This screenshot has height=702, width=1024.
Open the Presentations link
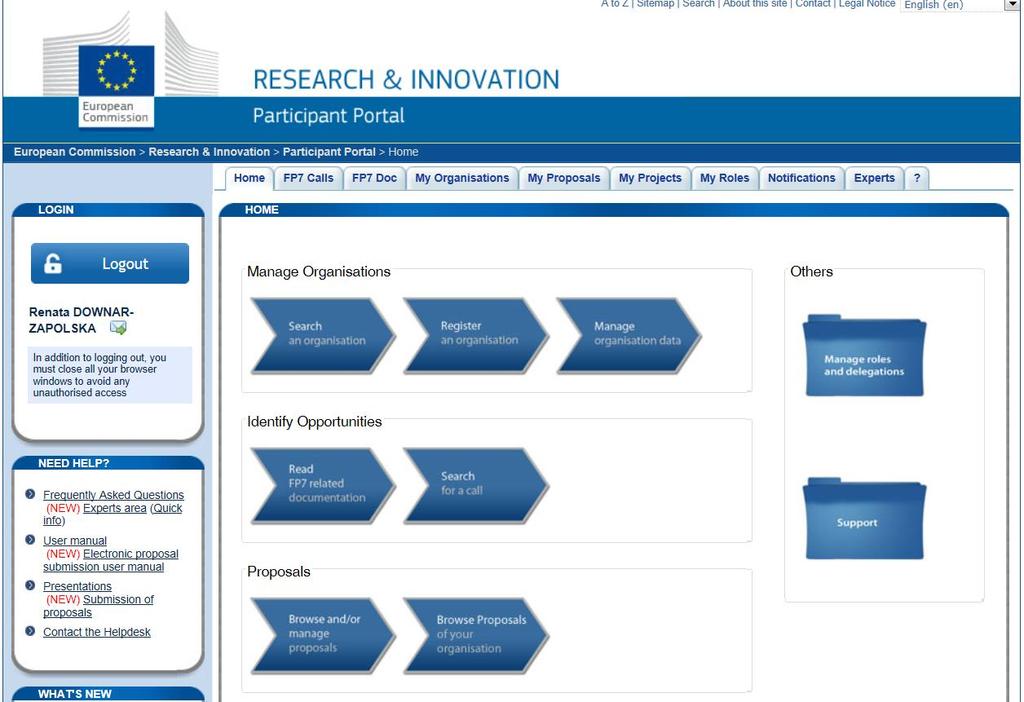pos(77,586)
